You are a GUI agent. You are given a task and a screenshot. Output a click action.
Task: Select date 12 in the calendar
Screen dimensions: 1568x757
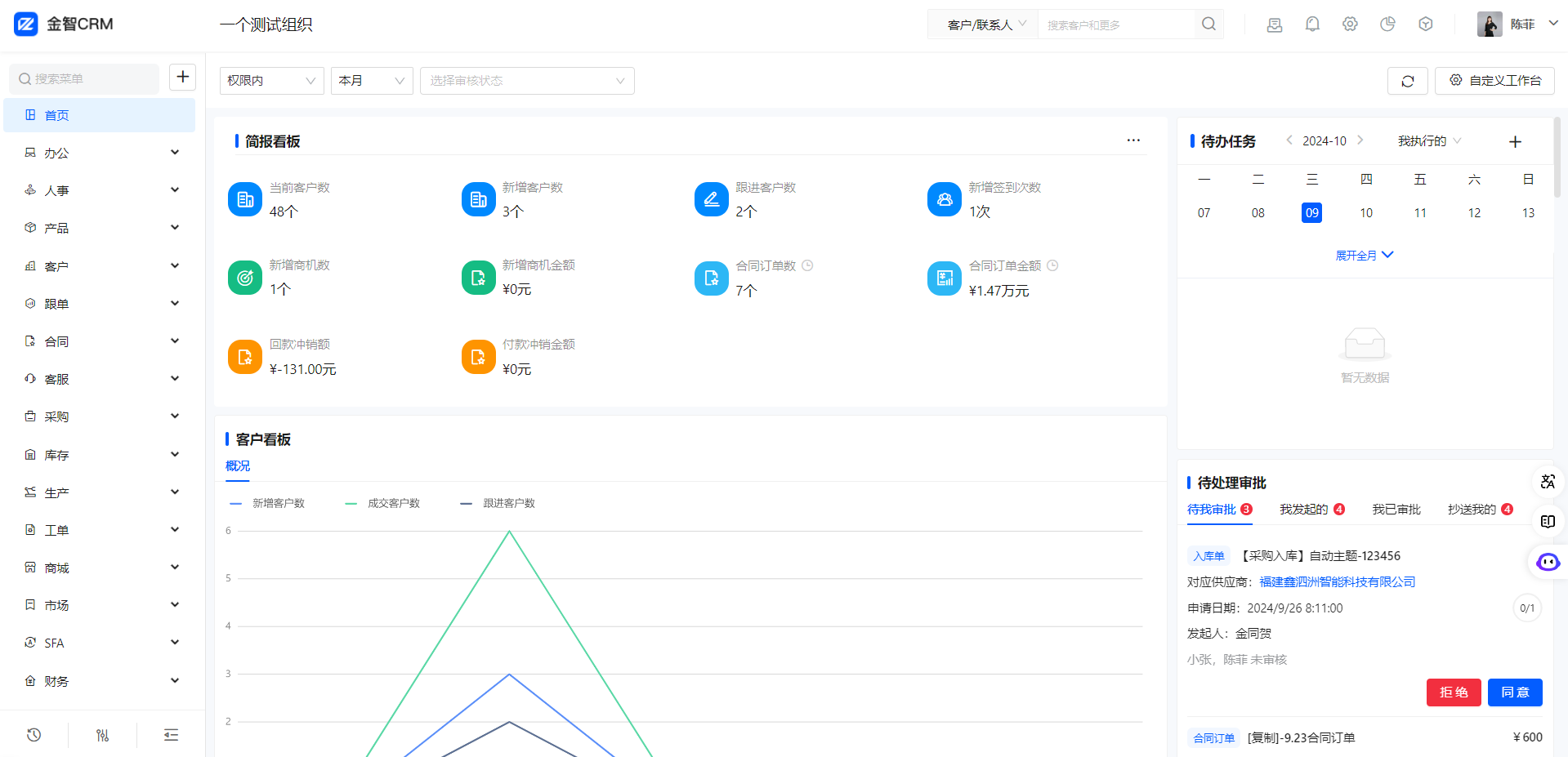point(1474,213)
